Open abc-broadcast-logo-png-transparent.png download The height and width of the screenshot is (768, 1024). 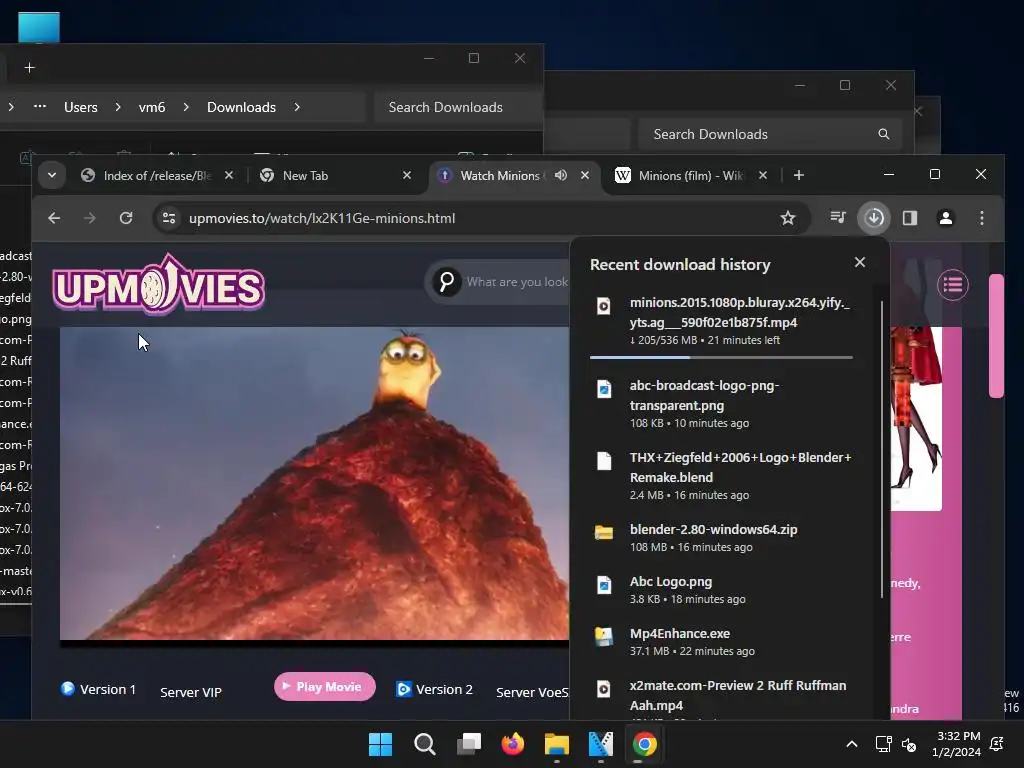(x=722, y=404)
